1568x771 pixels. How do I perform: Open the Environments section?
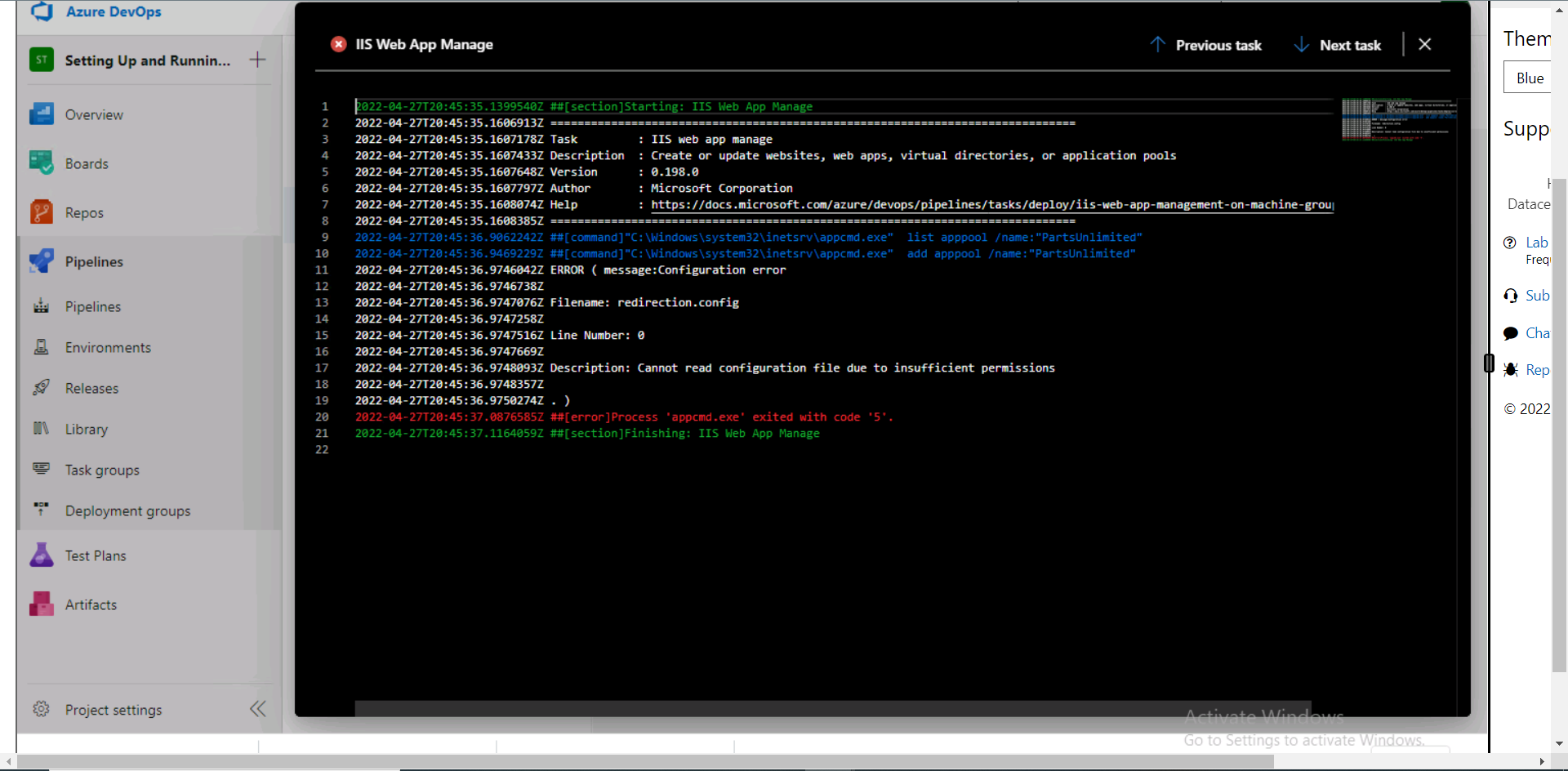108,346
